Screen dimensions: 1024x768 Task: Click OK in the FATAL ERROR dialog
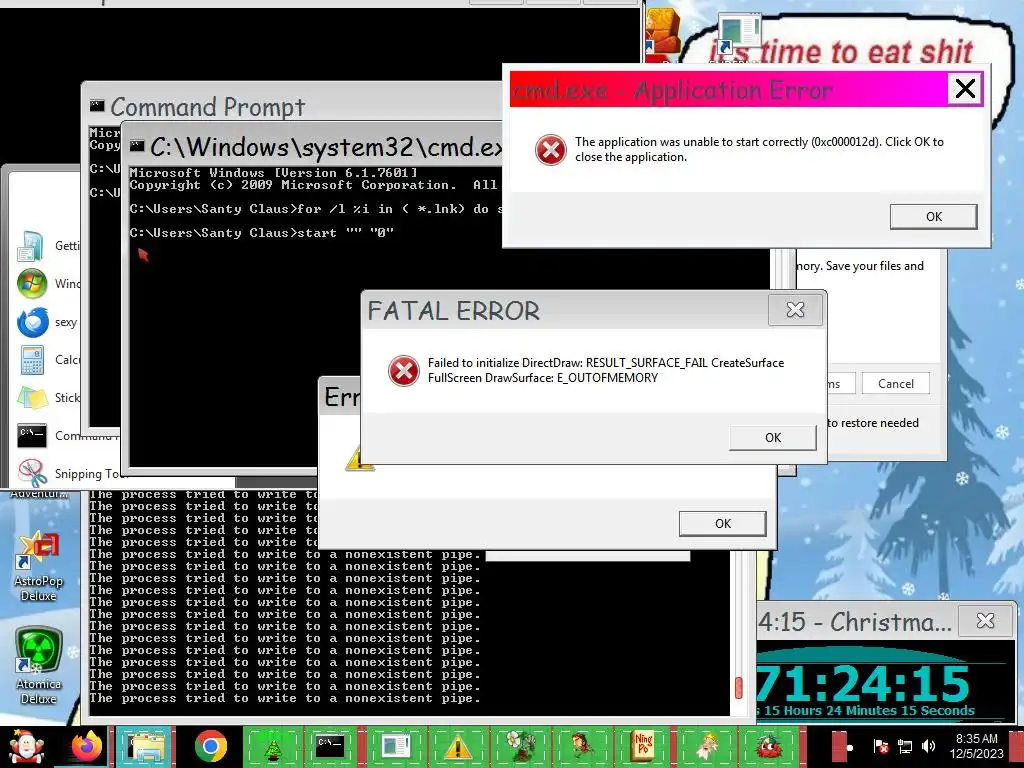pos(773,438)
